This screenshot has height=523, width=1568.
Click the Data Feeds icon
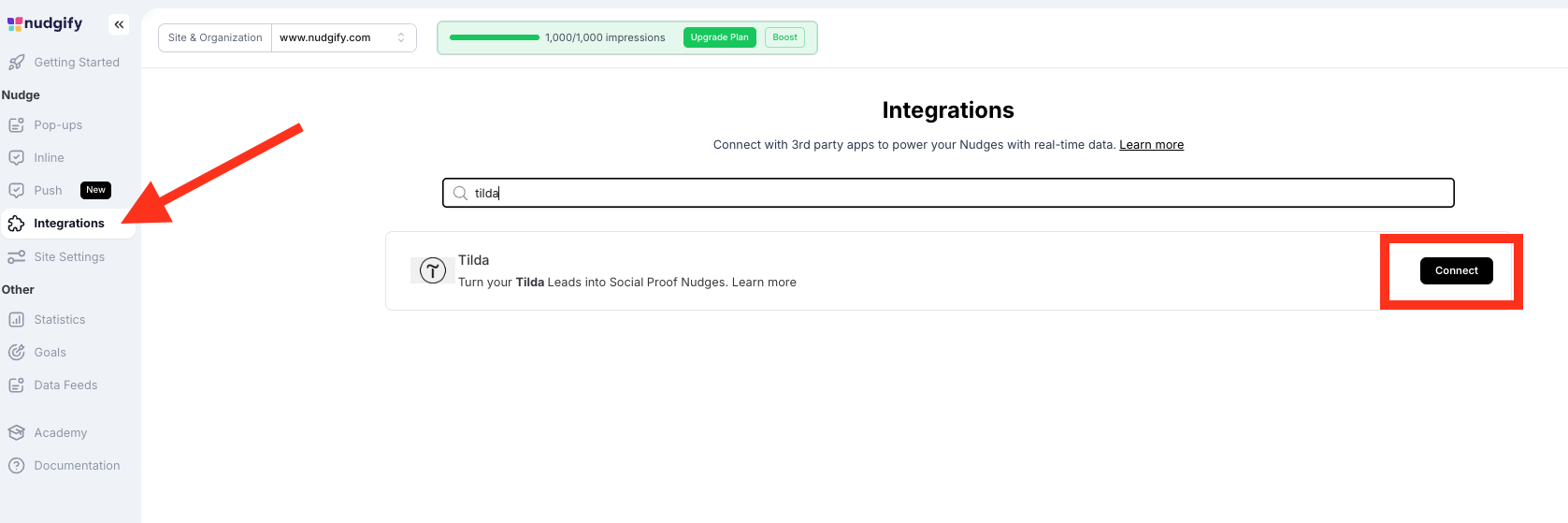(16, 385)
